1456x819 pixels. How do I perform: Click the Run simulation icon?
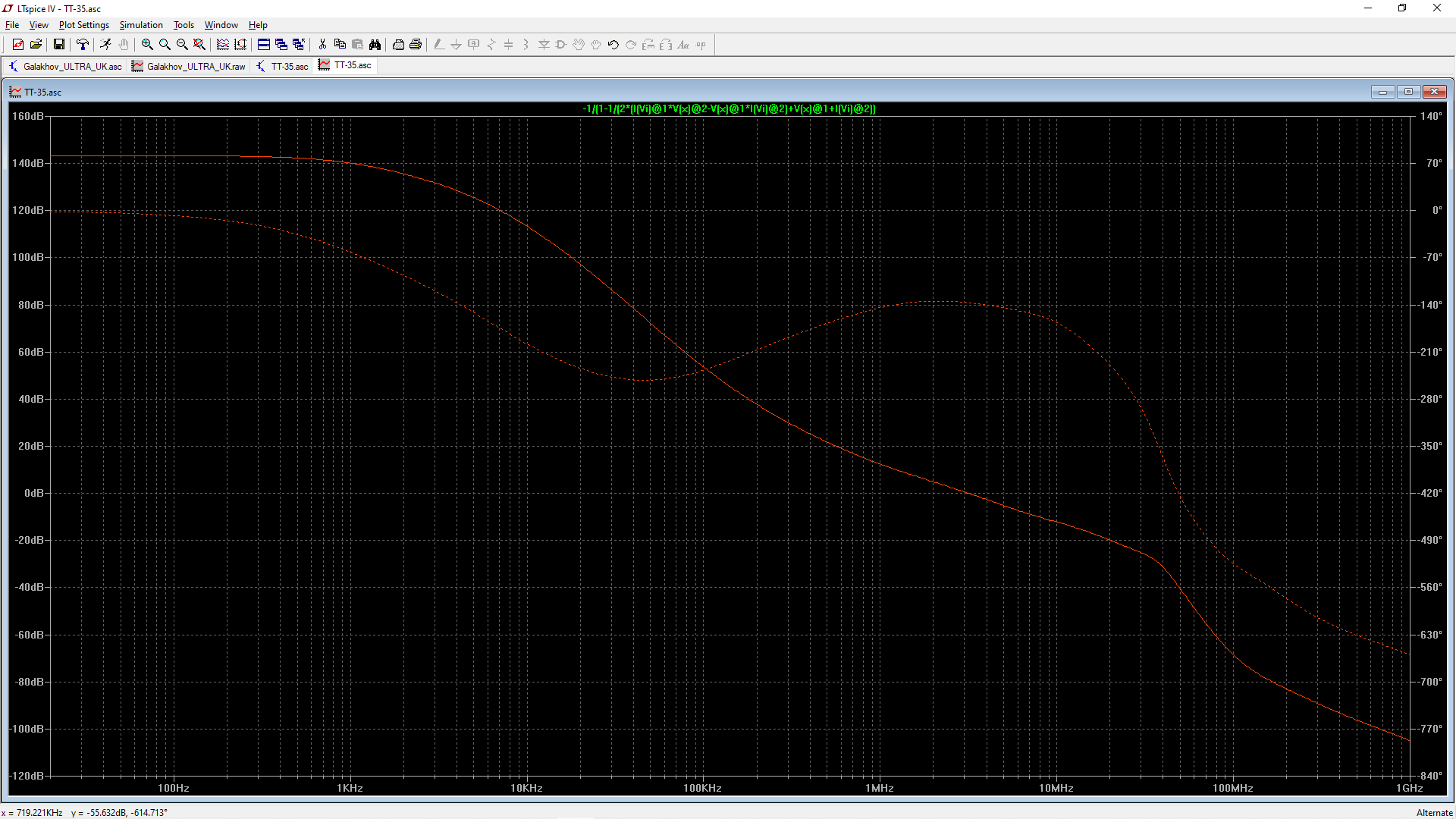pyautogui.click(x=105, y=45)
